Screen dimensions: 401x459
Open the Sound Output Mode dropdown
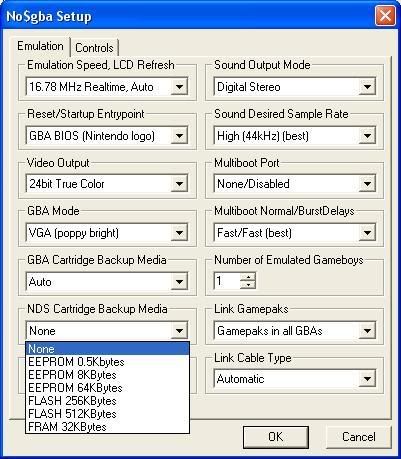coord(367,87)
